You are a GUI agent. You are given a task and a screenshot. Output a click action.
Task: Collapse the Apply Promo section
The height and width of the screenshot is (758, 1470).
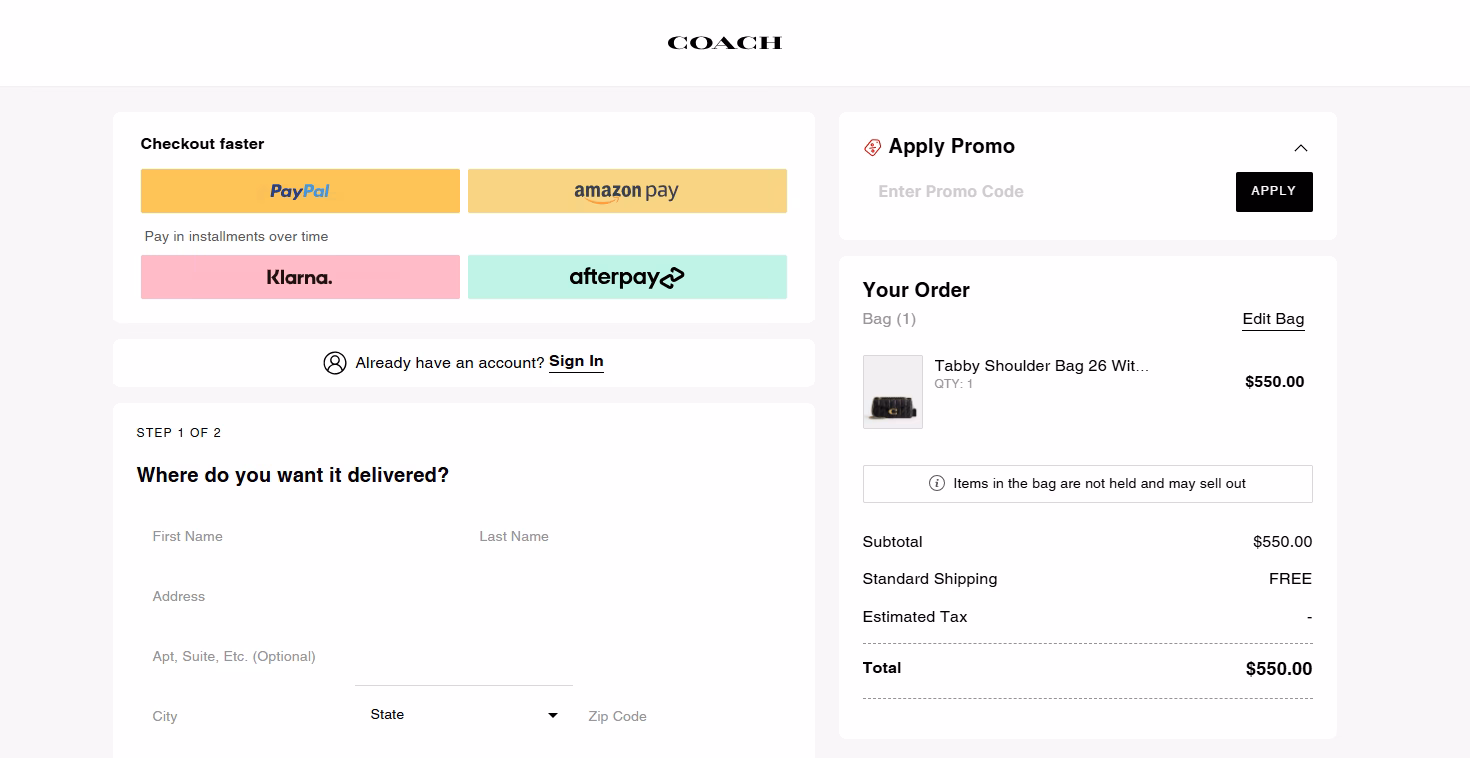[1301, 147]
